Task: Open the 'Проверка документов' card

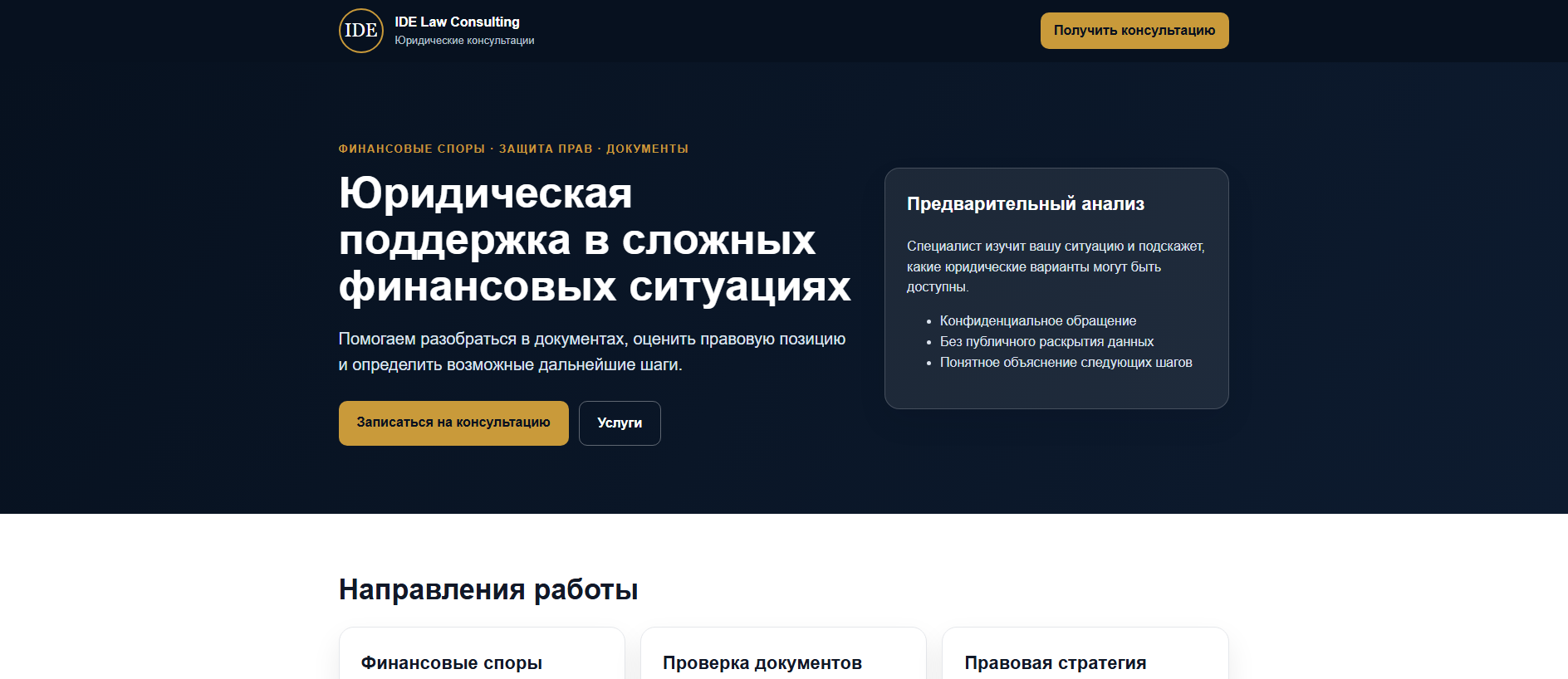Action: (783, 654)
